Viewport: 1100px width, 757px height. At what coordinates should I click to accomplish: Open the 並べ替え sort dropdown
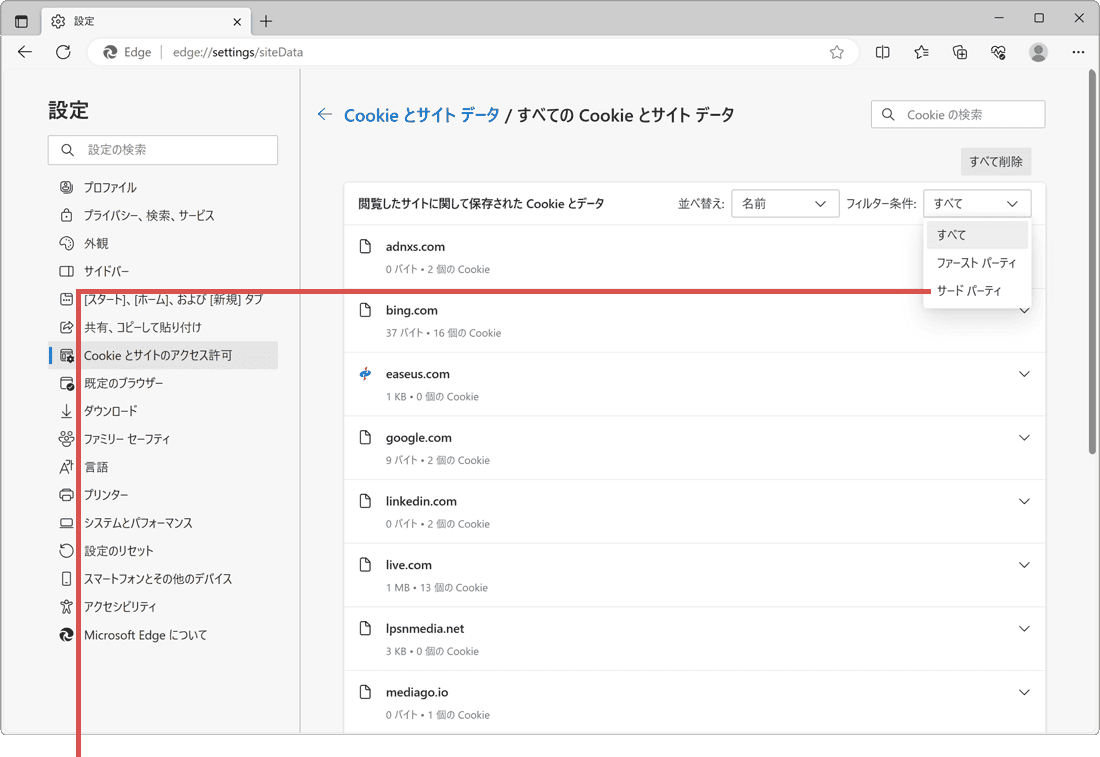coord(785,203)
